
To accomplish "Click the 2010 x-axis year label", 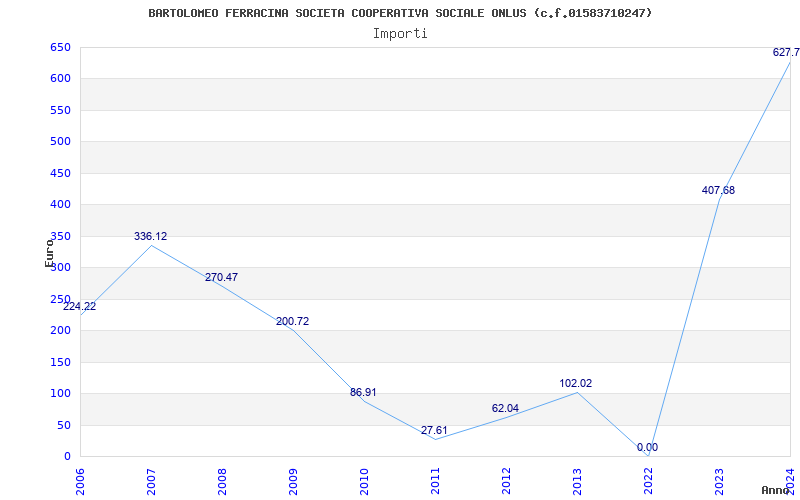I will click(x=364, y=482).
